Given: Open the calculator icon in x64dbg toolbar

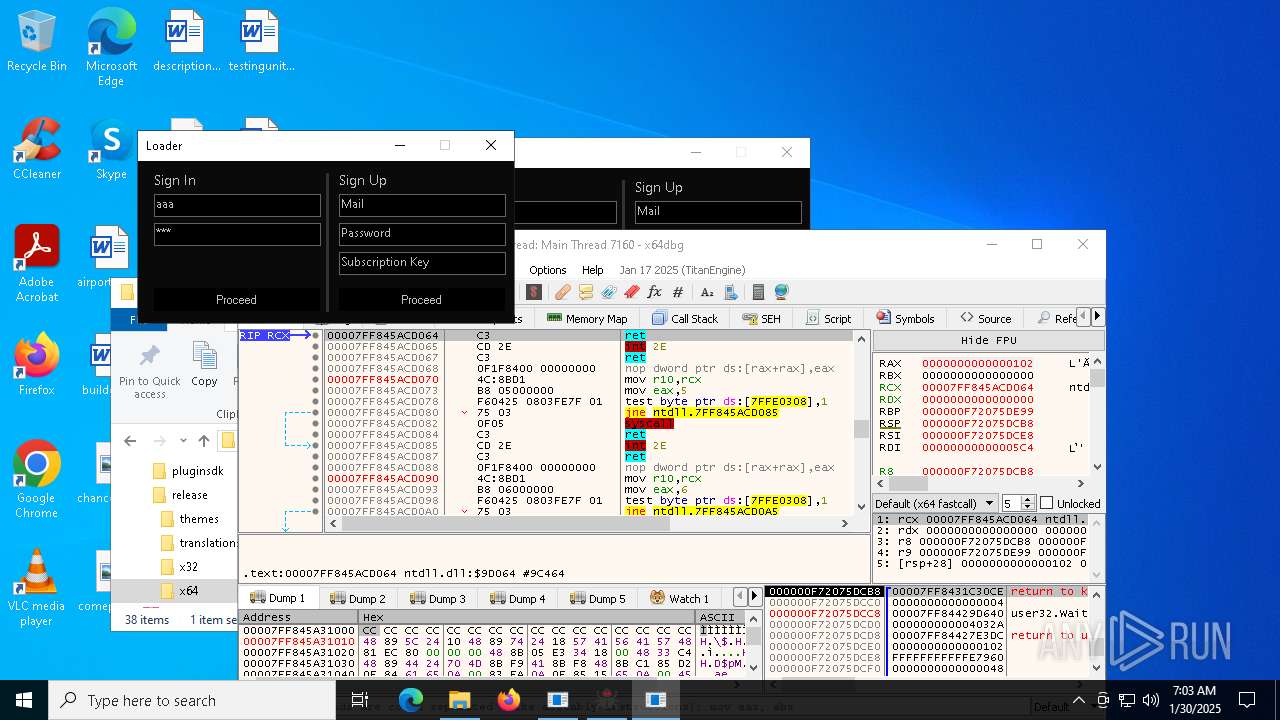Looking at the screenshot, I should (x=759, y=292).
